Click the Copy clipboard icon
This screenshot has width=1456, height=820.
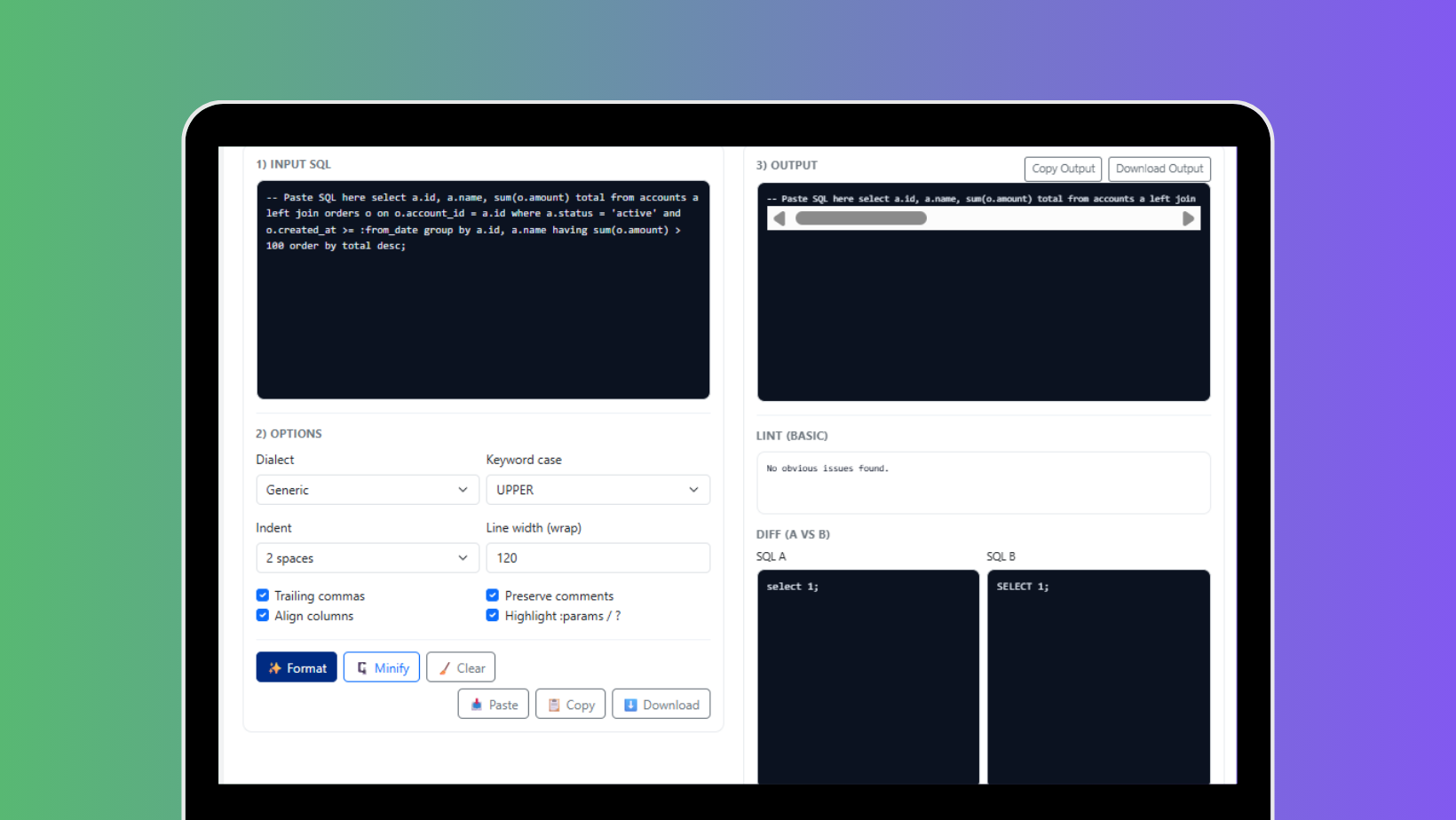[554, 705]
